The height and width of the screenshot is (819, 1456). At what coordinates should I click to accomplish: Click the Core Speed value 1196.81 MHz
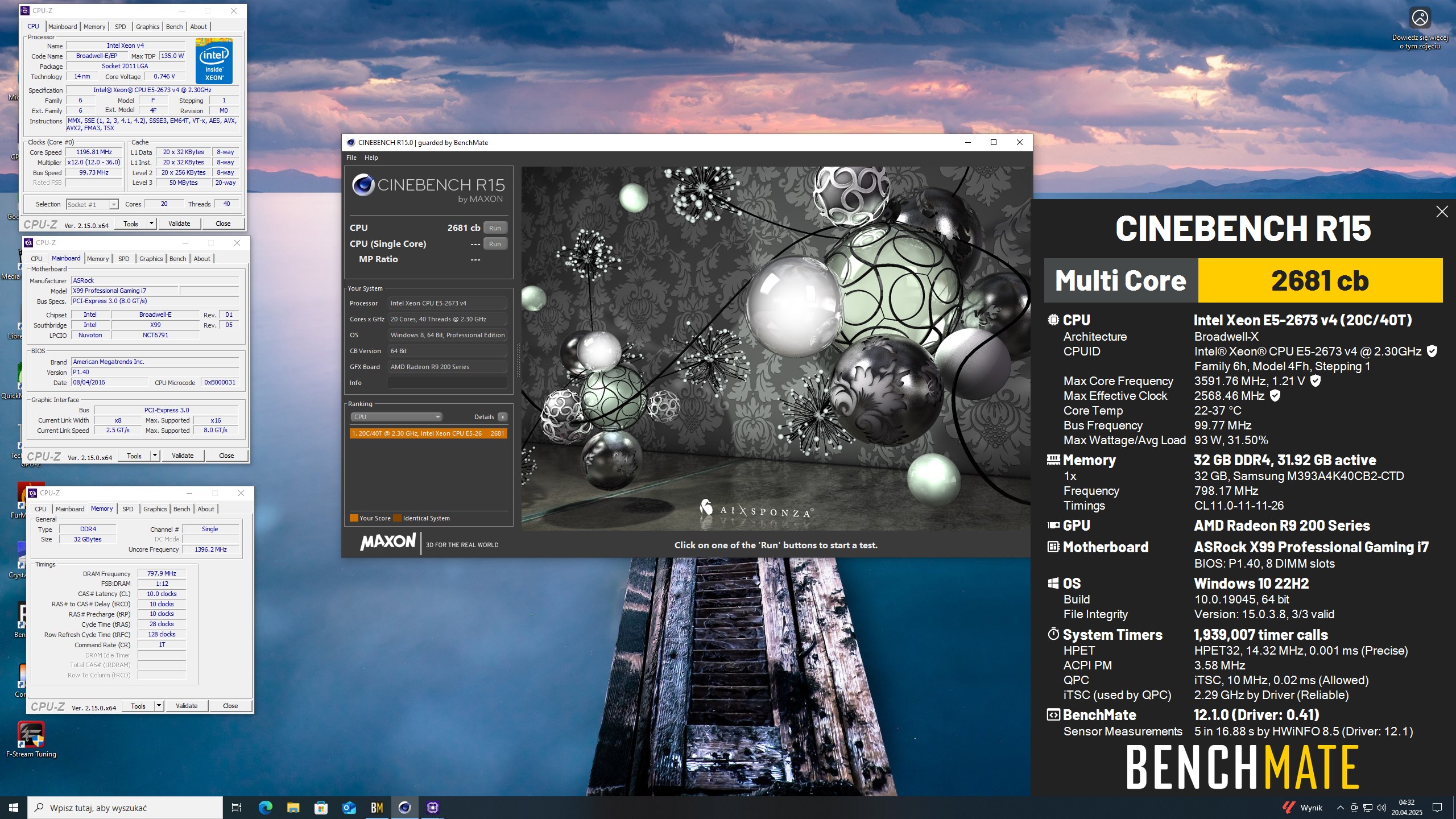pos(94,152)
